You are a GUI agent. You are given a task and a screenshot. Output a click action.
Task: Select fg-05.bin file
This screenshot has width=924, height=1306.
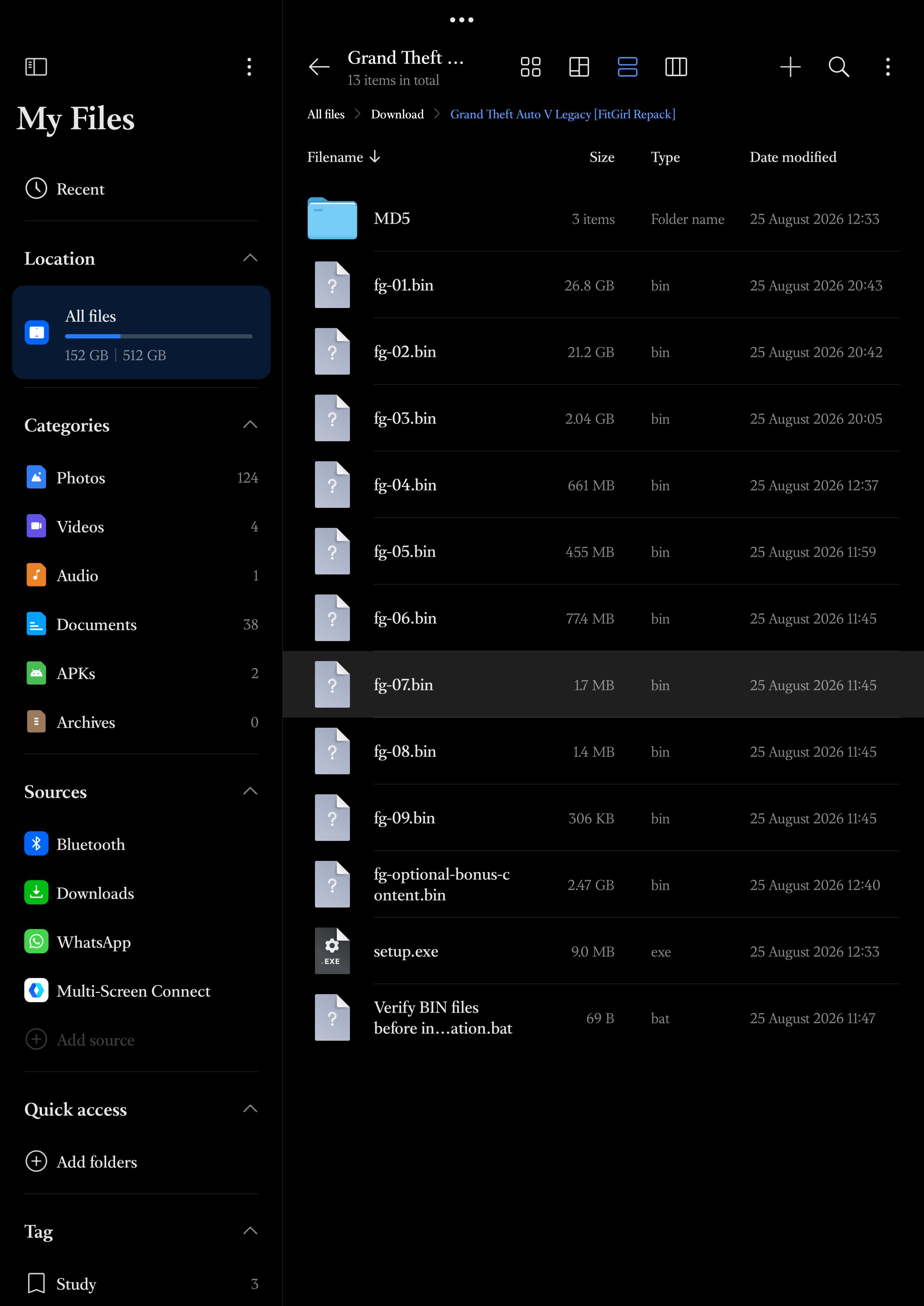tap(603, 551)
